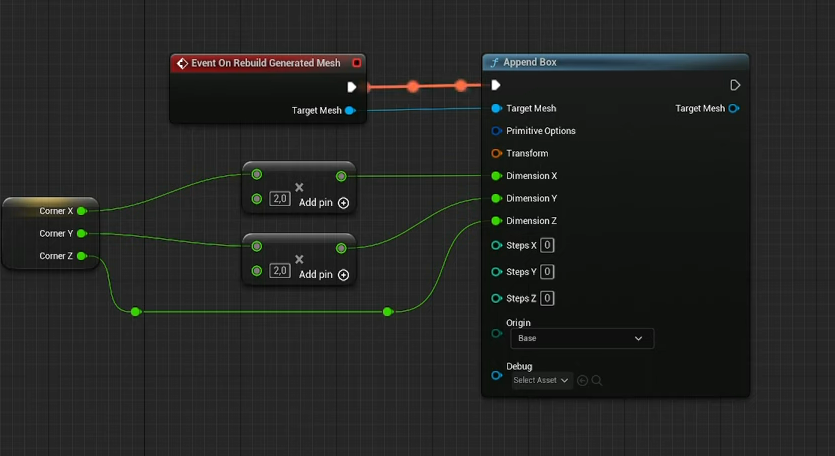Toggle the Dimension X input pin
835x456 pixels.
click(496, 176)
